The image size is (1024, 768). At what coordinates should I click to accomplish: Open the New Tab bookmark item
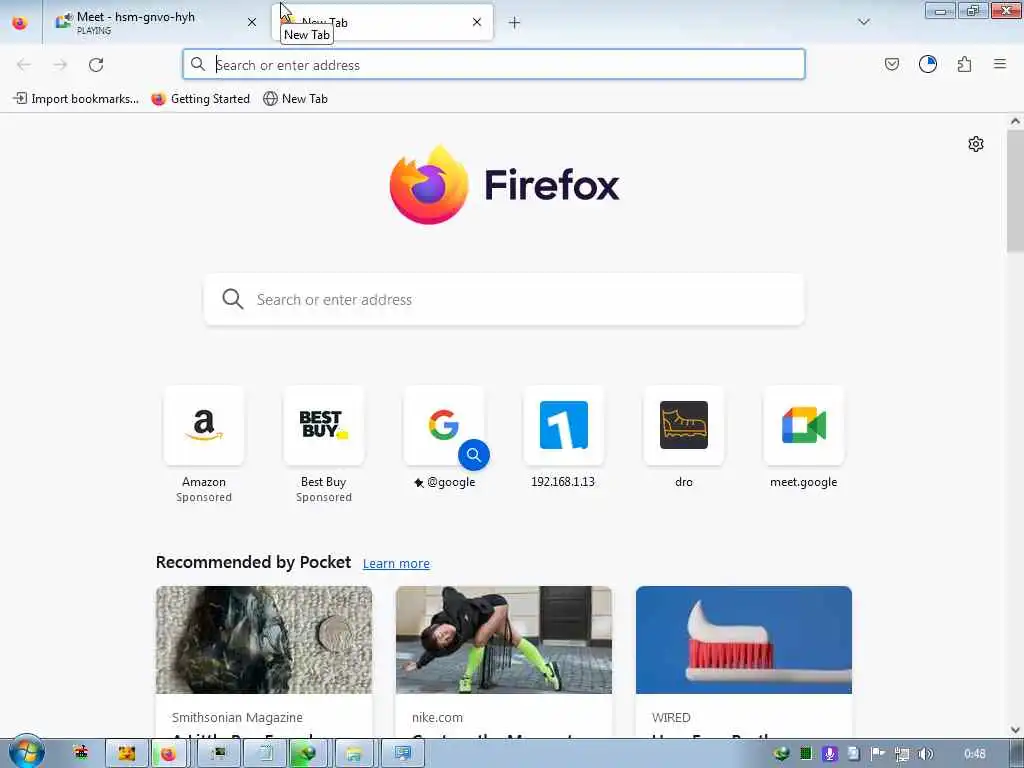[x=295, y=99]
